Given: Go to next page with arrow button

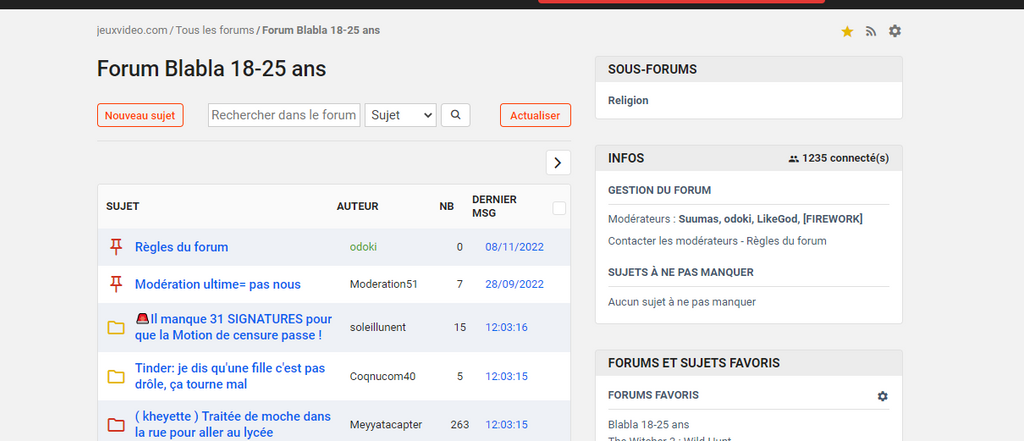Looking at the screenshot, I should pos(558,162).
